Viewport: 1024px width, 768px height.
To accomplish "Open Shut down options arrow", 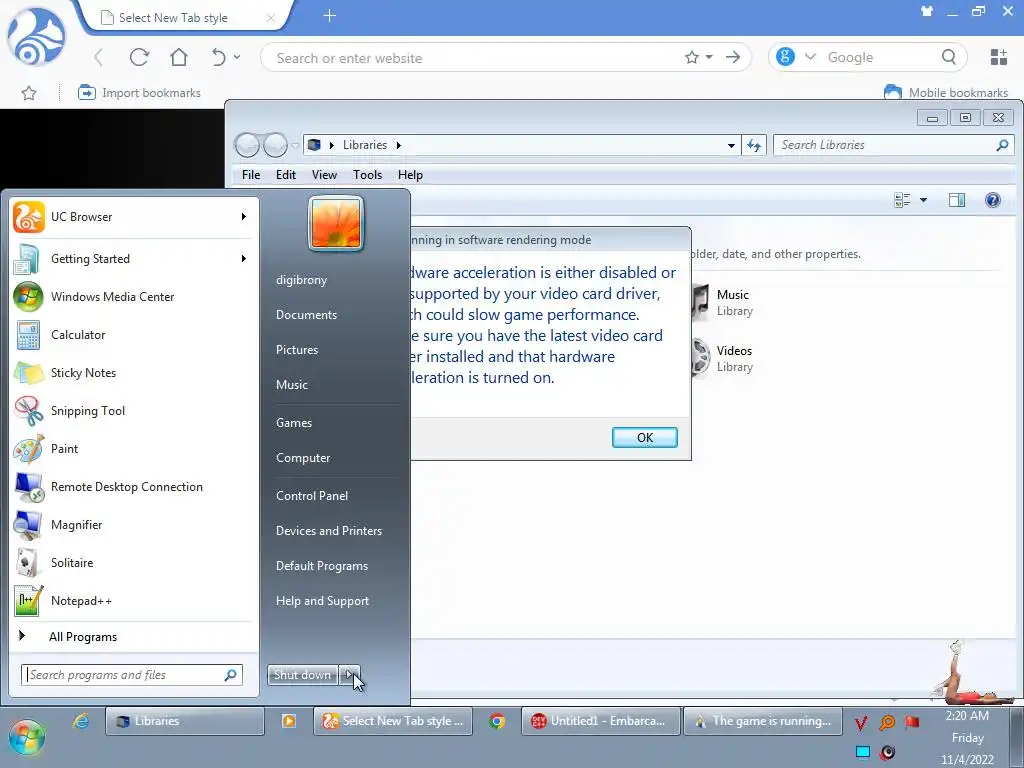I will pyautogui.click(x=350, y=675).
